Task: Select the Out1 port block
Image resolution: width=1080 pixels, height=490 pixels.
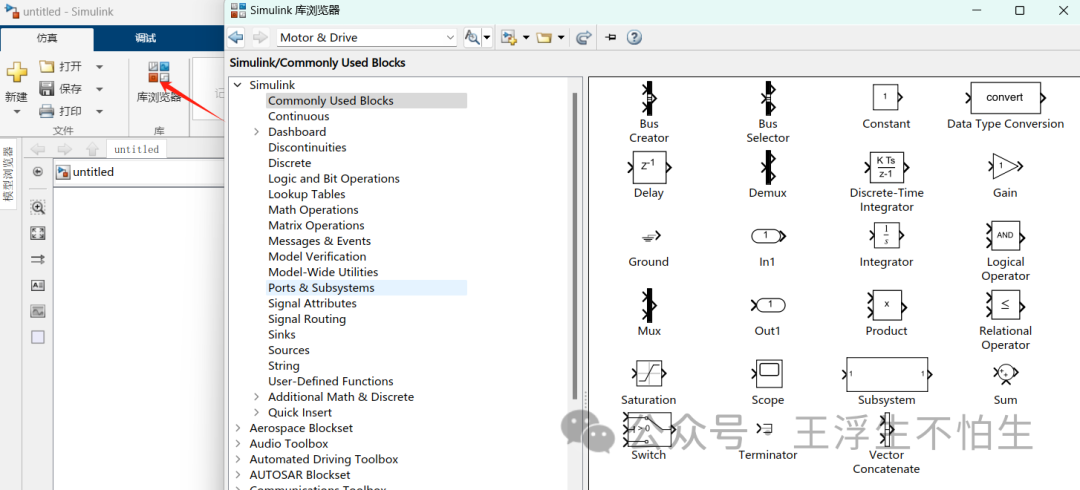Action: 767,305
